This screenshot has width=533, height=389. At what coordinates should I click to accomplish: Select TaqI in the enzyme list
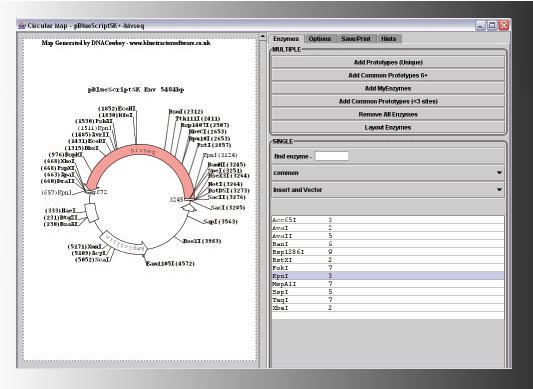[388, 300]
